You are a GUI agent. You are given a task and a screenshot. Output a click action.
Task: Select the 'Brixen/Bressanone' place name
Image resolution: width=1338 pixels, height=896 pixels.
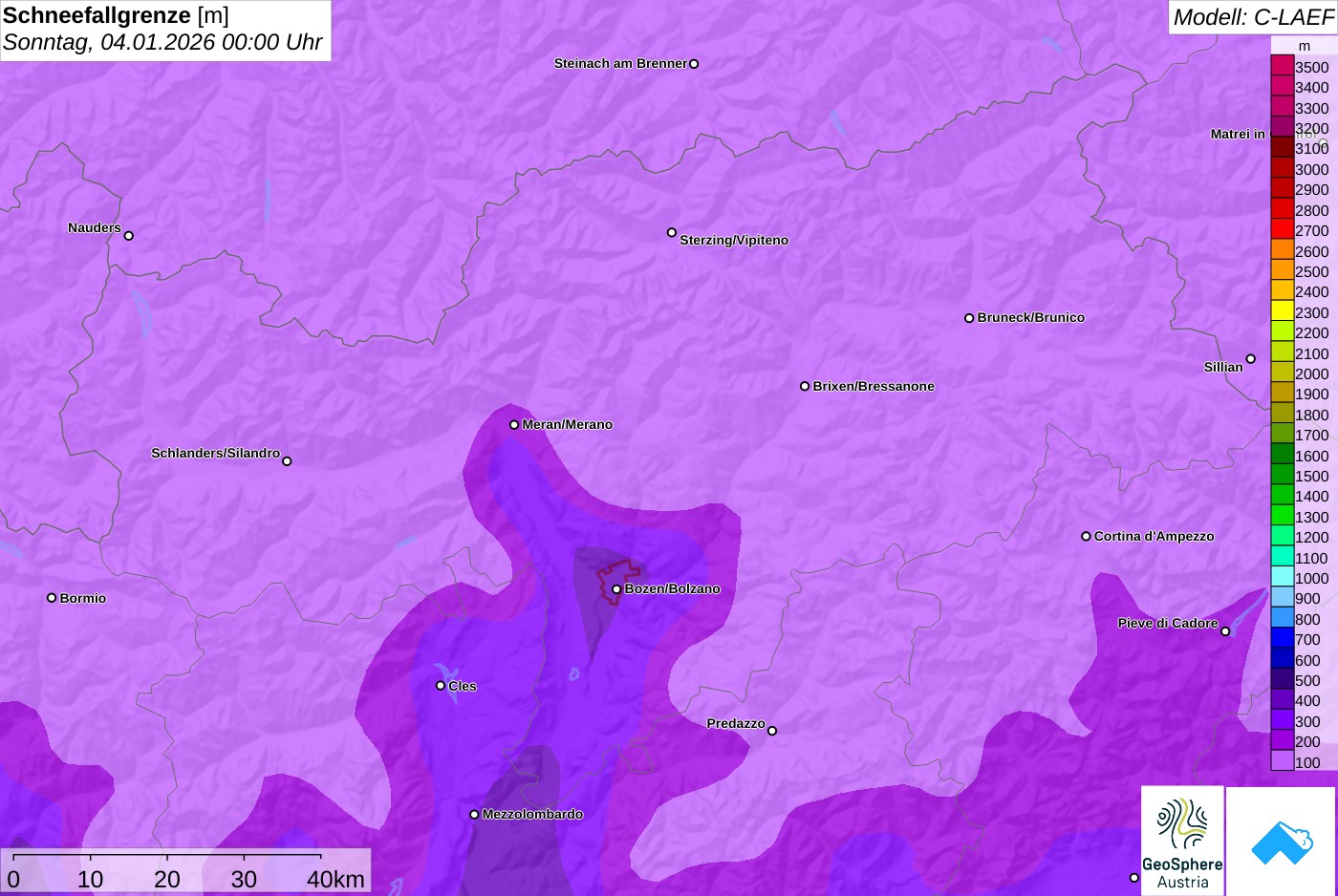pyautogui.click(x=874, y=387)
